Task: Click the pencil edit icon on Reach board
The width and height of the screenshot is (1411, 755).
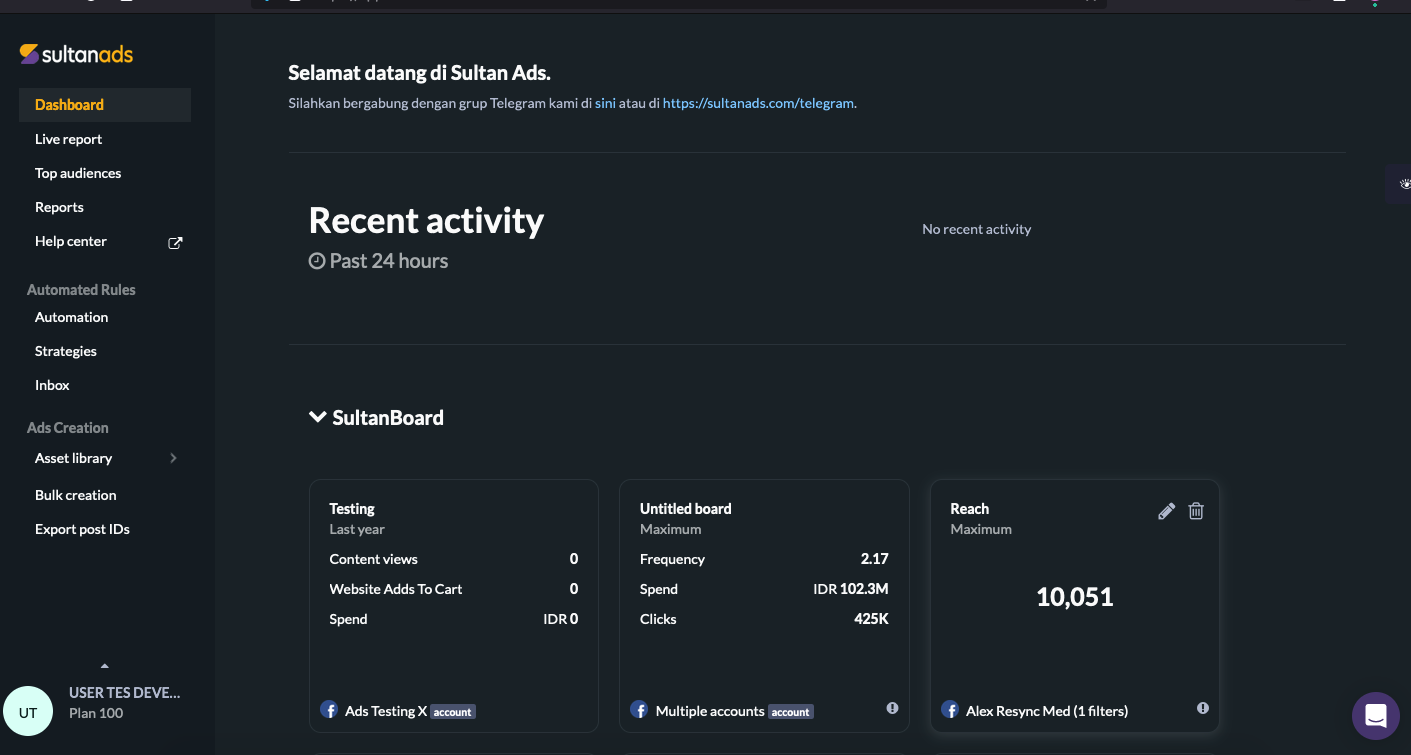Action: coord(1166,511)
